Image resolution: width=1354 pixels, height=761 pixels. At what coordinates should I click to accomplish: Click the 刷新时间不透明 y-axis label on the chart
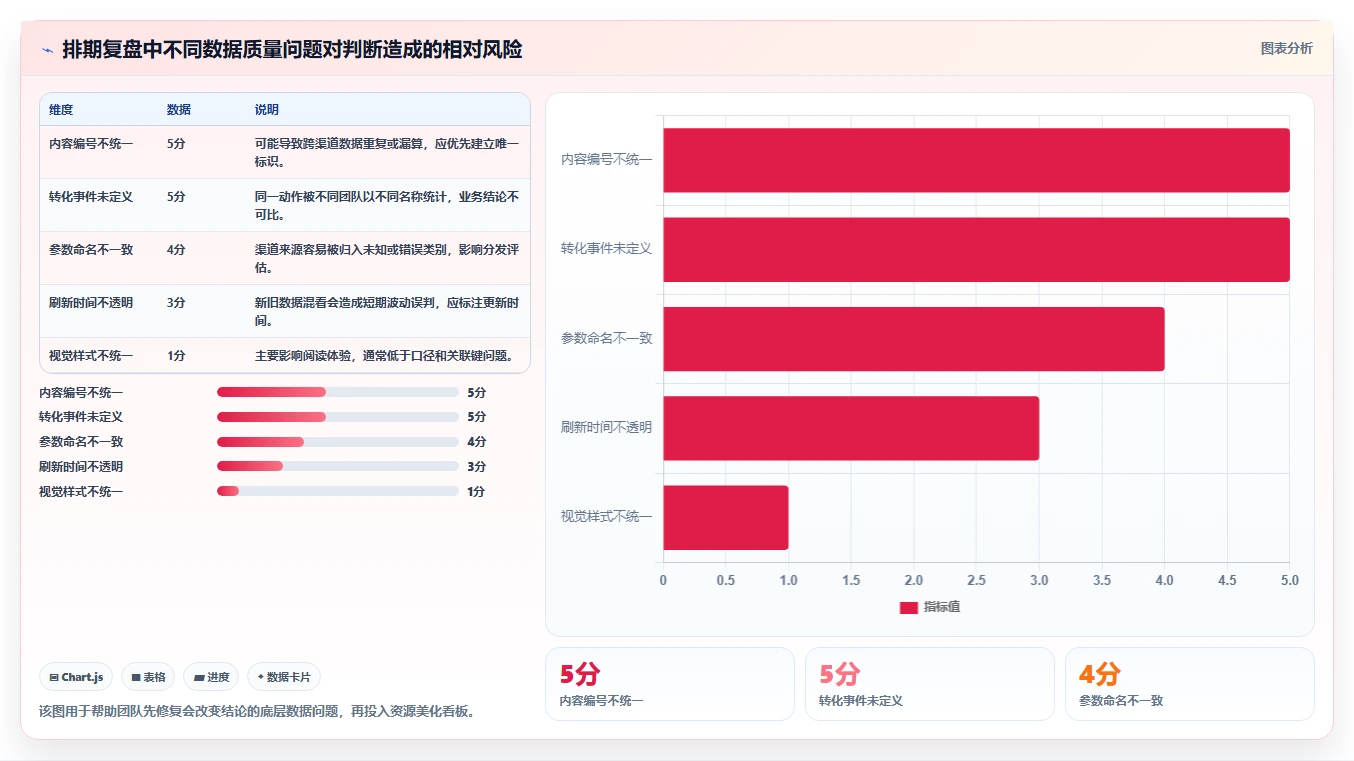[606, 427]
